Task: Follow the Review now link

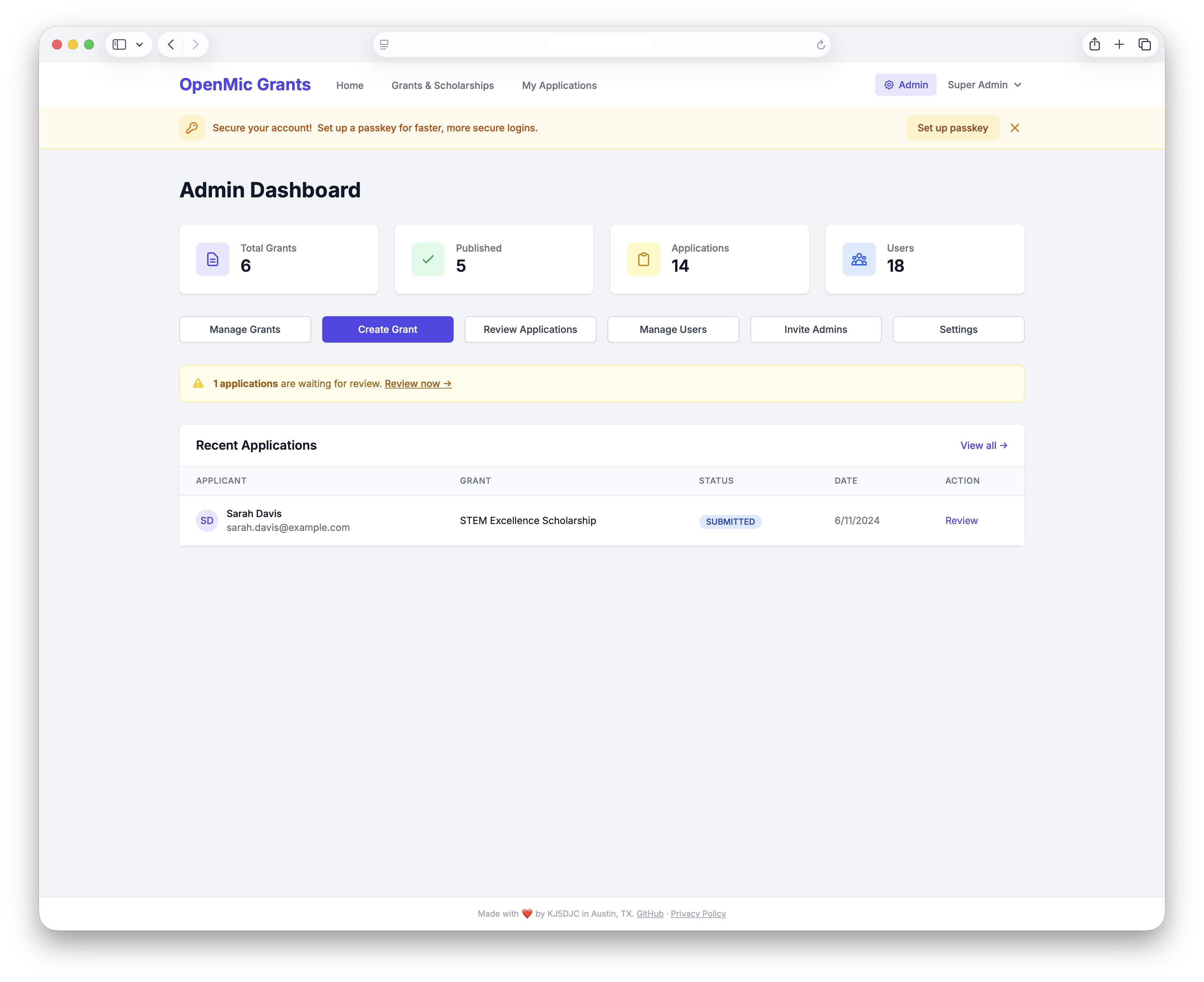Action: coord(417,384)
